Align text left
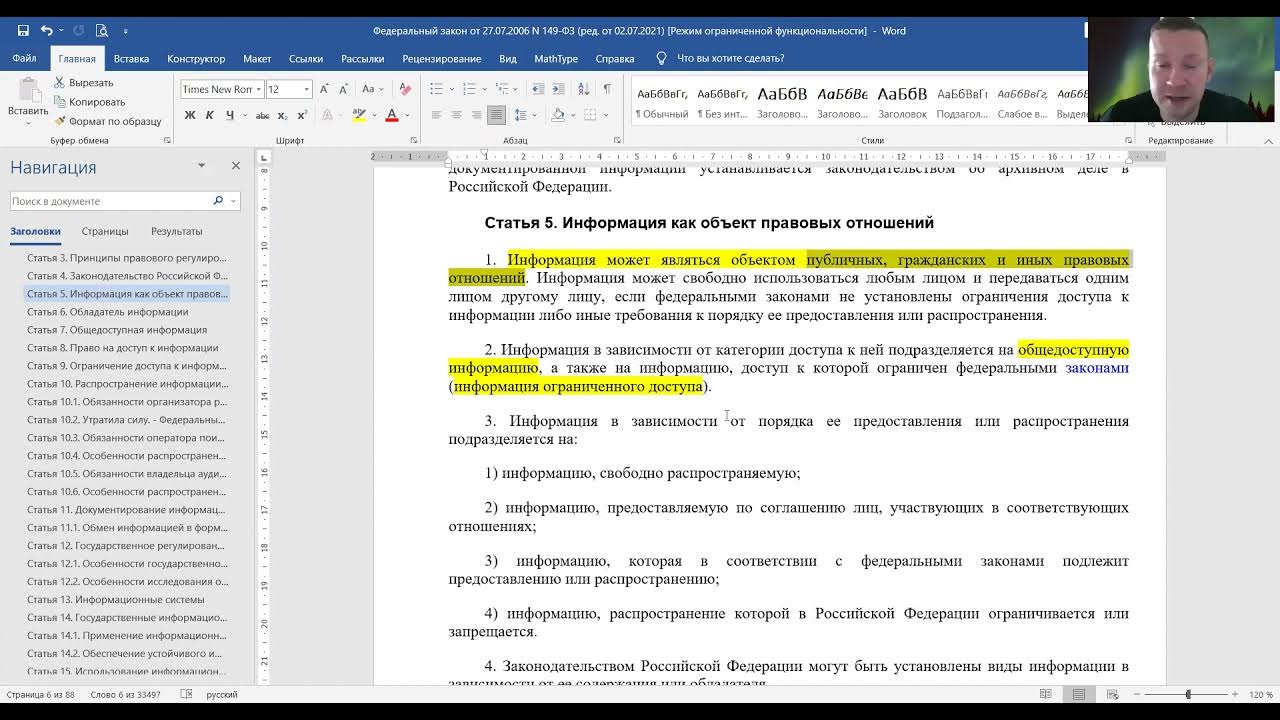 (436, 116)
